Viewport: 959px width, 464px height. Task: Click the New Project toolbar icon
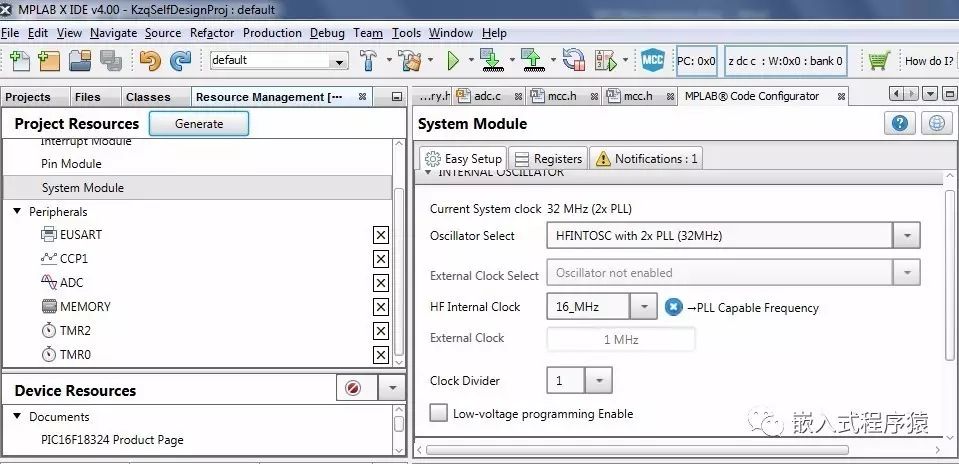(49, 61)
